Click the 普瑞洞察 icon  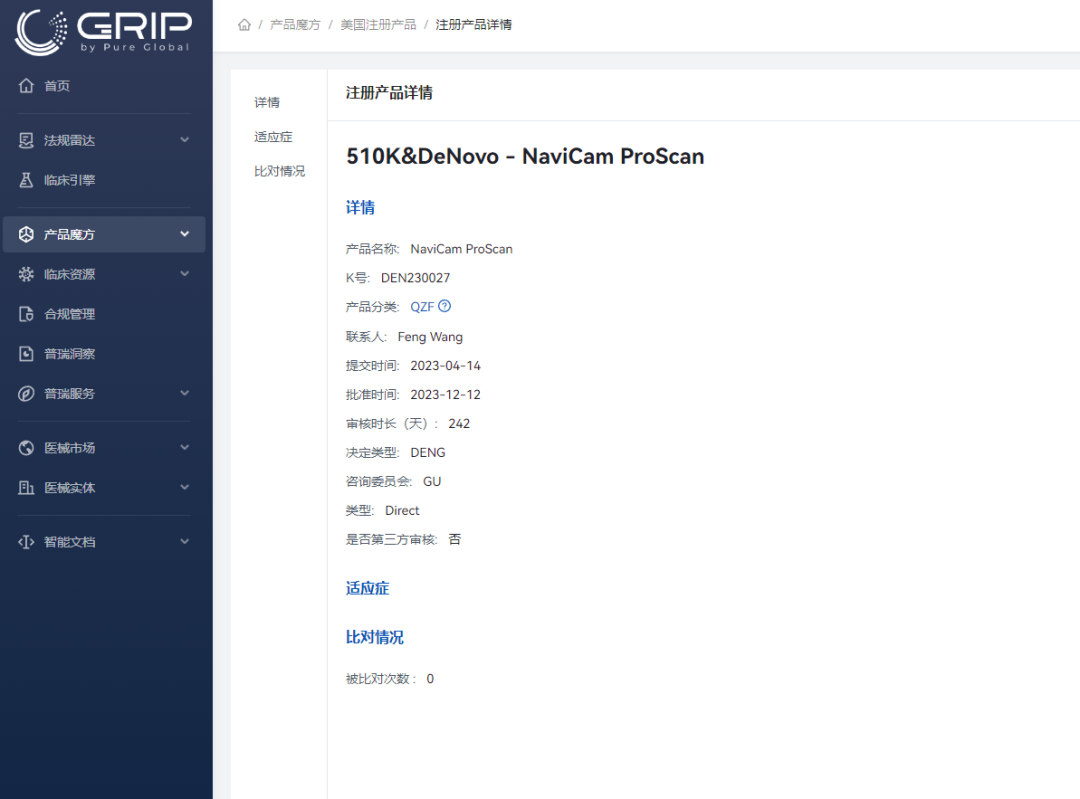tap(26, 354)
